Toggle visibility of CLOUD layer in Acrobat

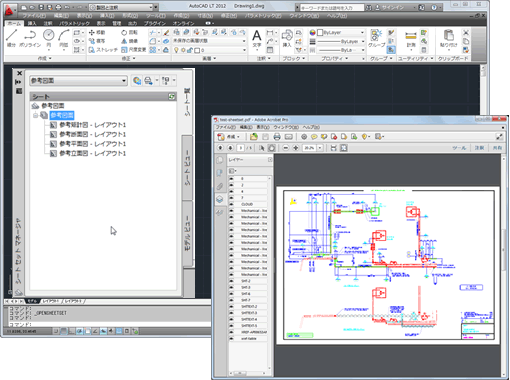click(x=232, y=204)
